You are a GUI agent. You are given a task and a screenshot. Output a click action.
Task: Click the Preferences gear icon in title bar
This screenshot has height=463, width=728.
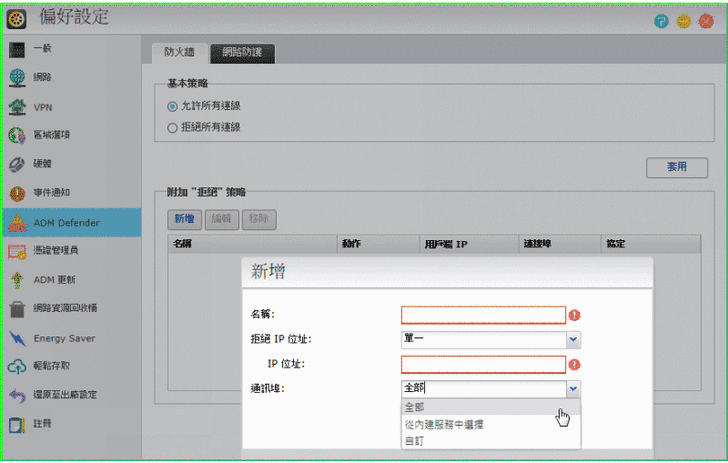coord(16,19)
